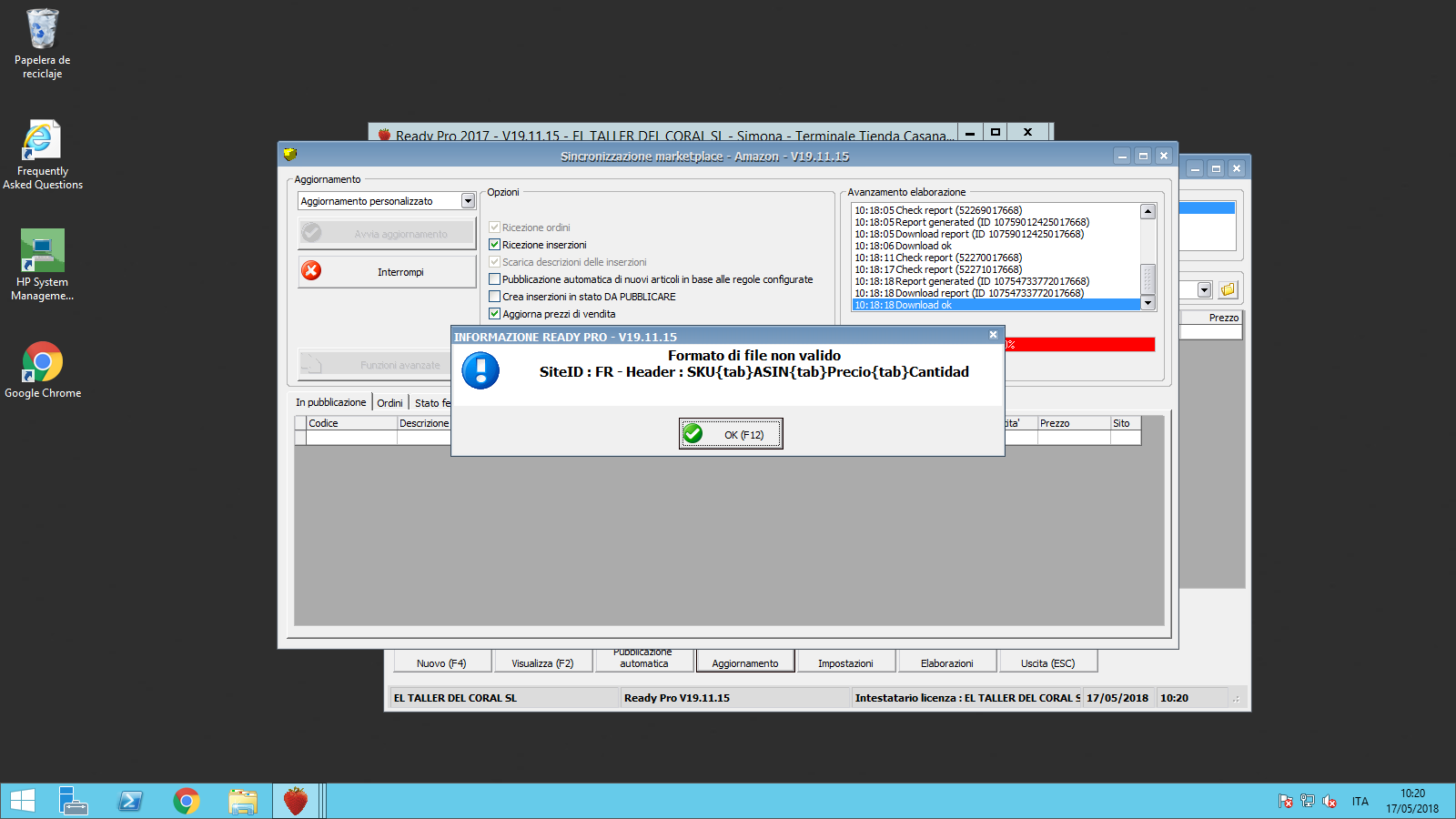Click the Elaborazioni button

(947, 662)
